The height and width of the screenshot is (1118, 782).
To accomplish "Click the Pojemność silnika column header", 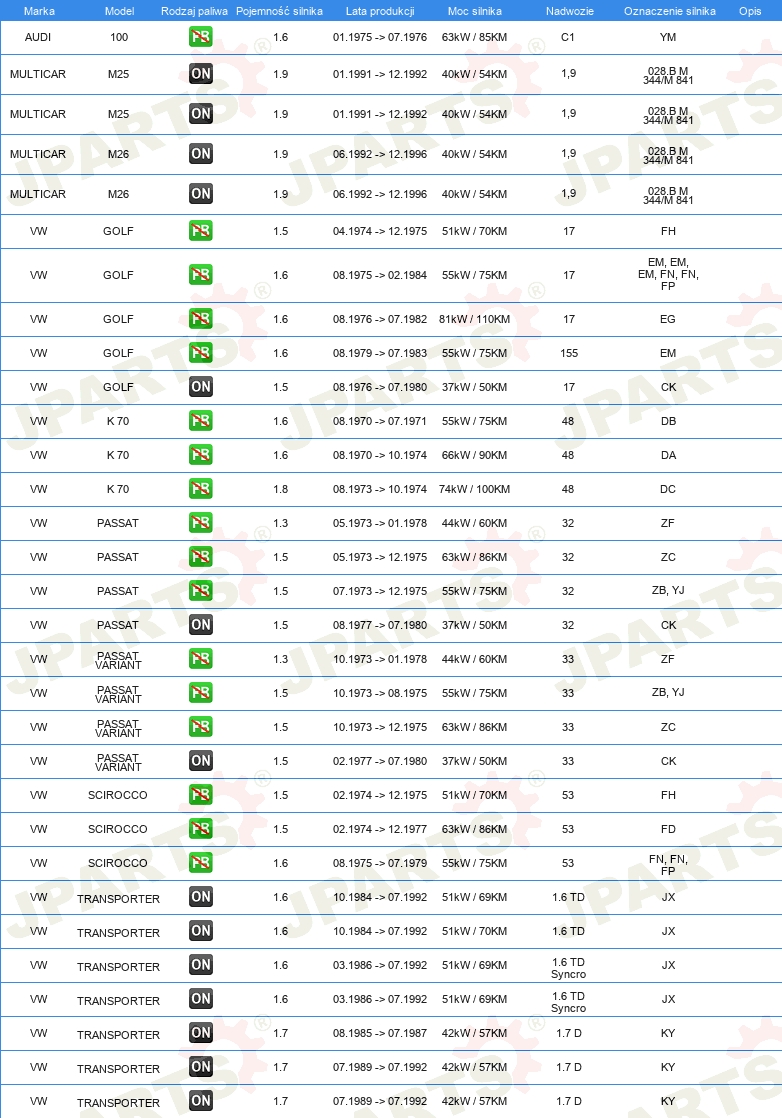I will 279,11.
